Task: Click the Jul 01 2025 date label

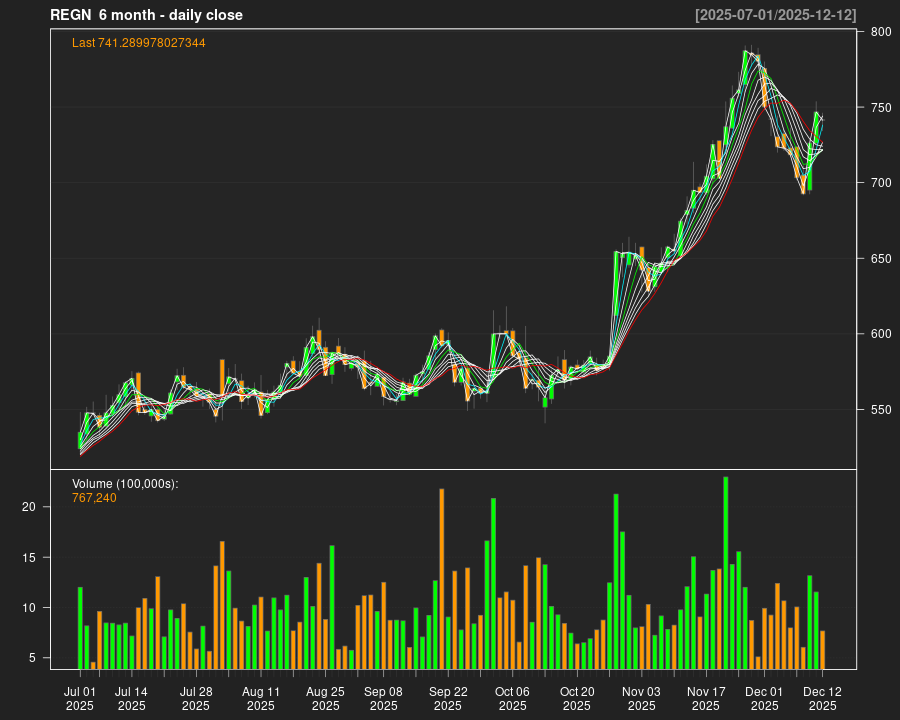Action: point(80,698)
